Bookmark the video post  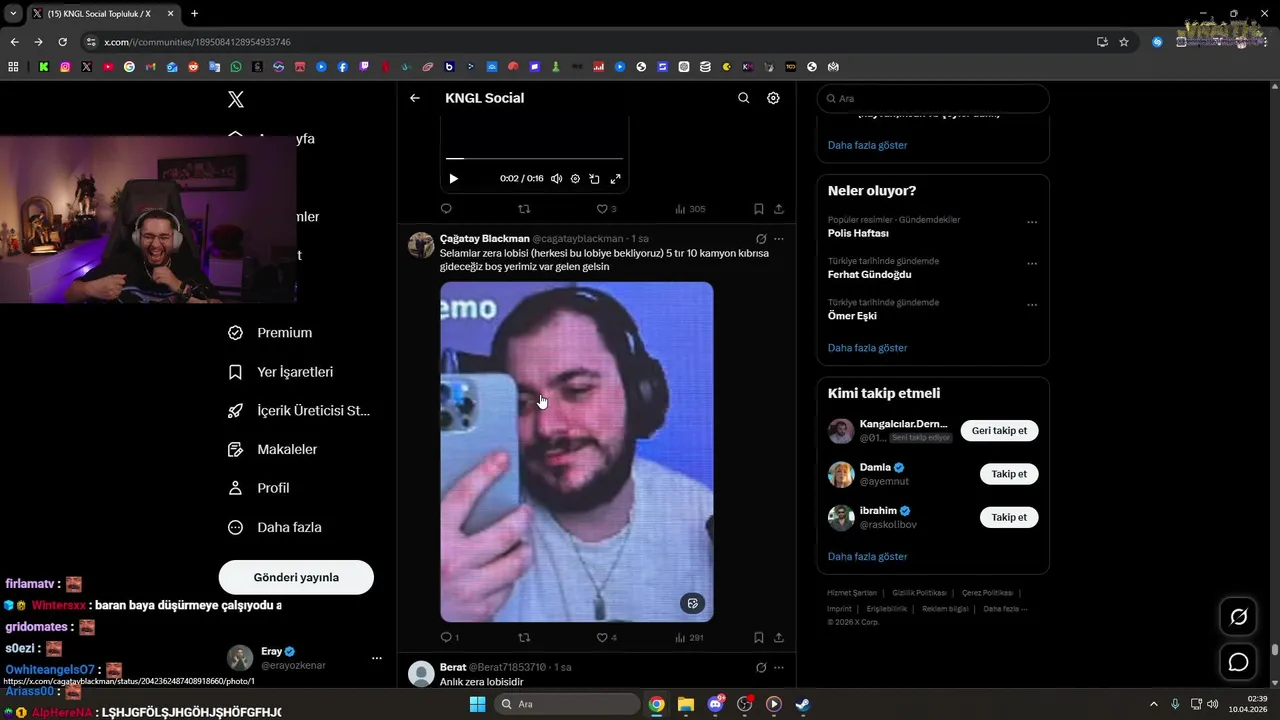coord(759,209)
